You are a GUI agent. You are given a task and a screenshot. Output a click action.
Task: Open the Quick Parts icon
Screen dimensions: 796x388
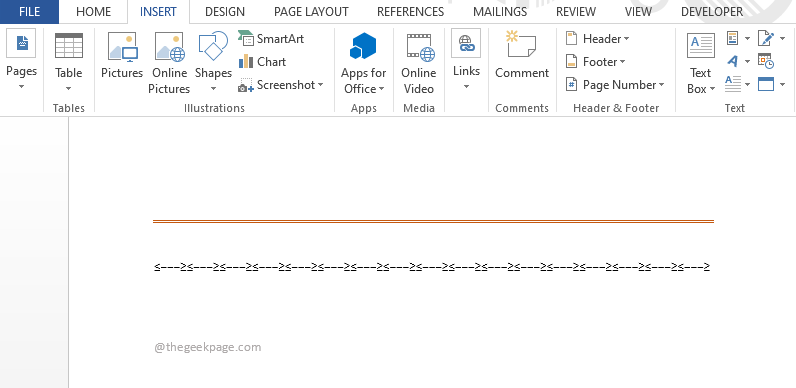click(x=733, y=39)
